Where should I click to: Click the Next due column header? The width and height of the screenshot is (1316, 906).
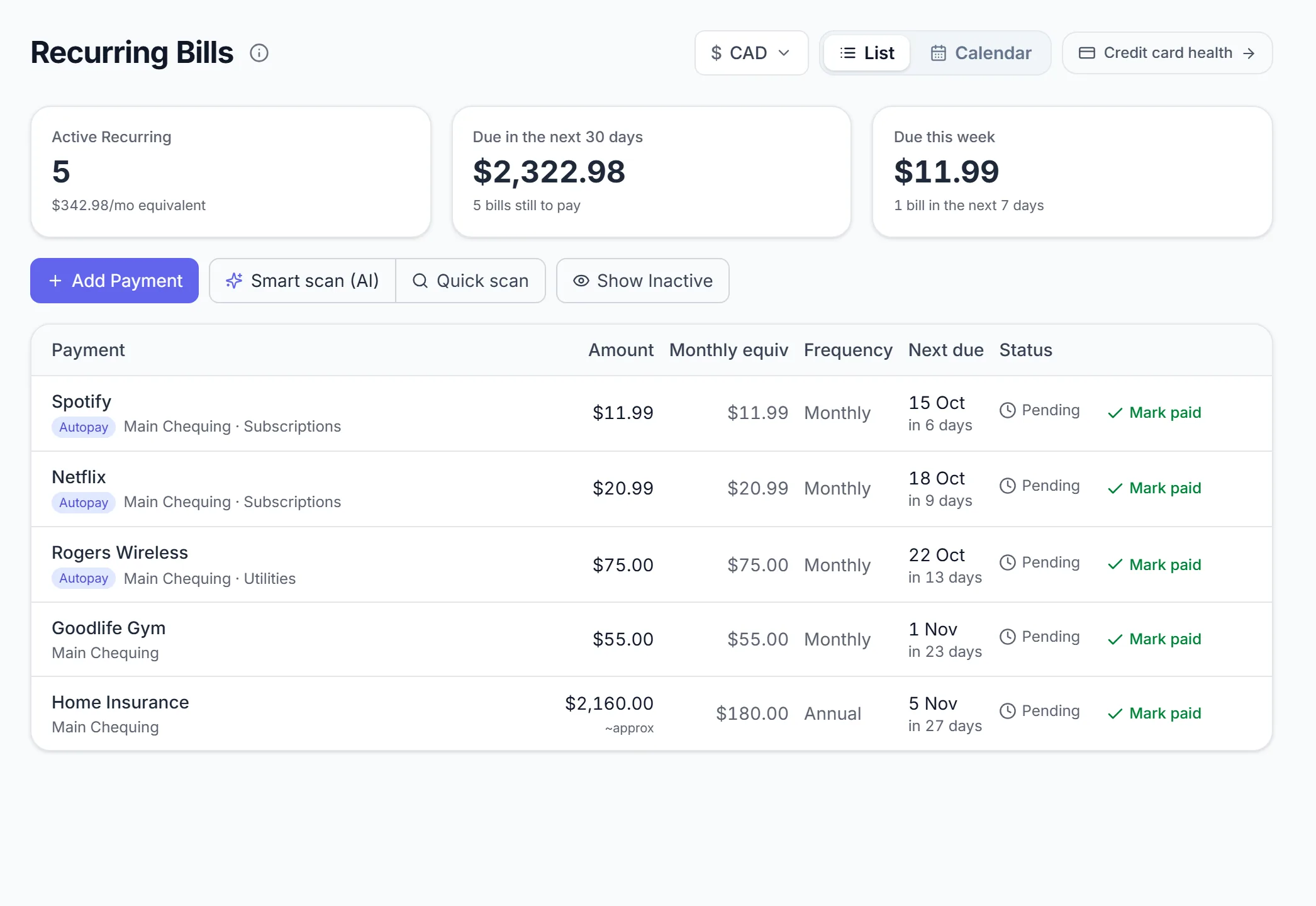coord(946,350)
